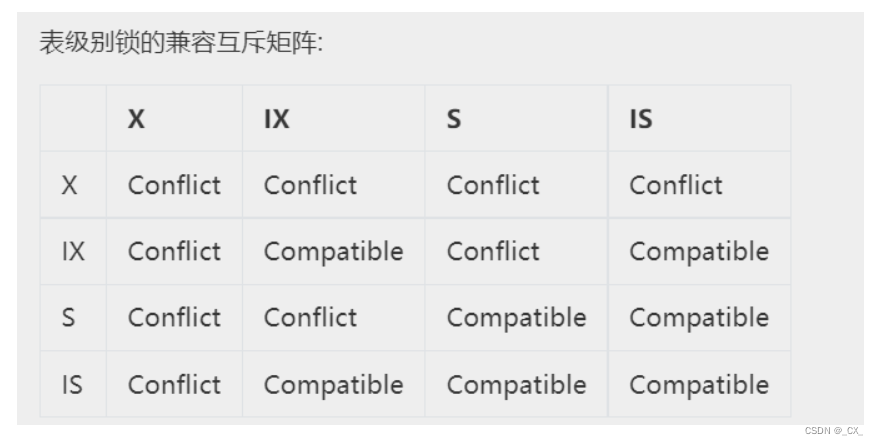Image resolution: width=878 pixels, height=445 pixels.
Task: Select the S row label
Action: (69, 318)
